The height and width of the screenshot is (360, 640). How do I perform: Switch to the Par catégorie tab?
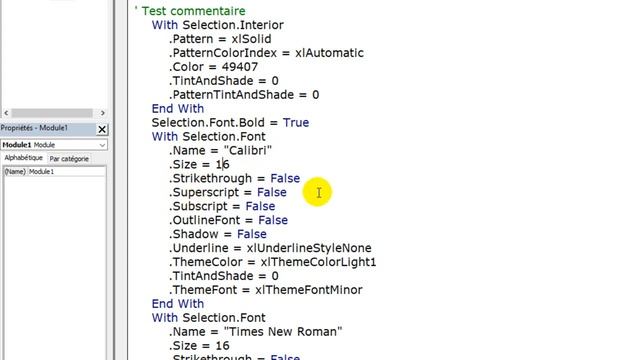point(69,159)
